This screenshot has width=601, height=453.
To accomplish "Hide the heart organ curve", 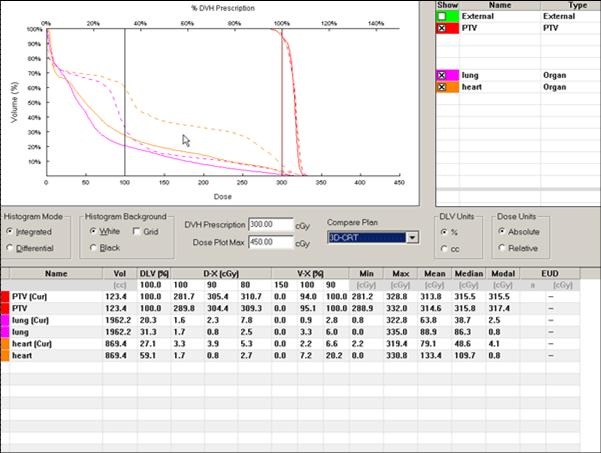I will [441, 87].
